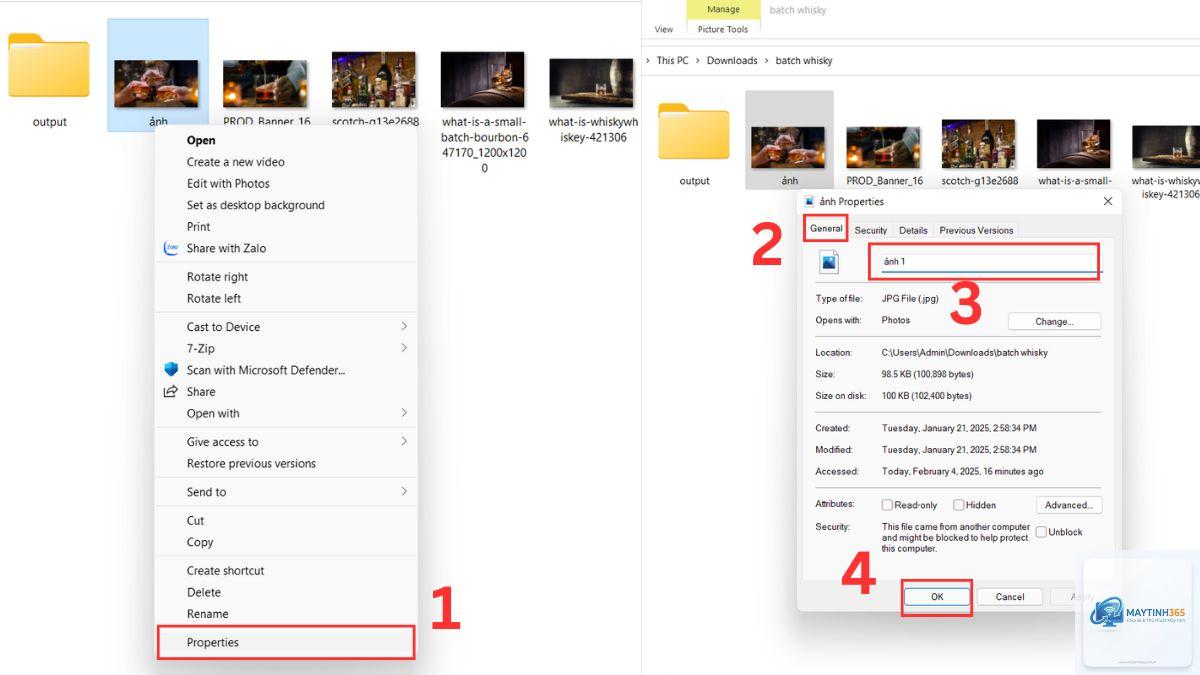Choose Set as desktop background
Image resolution: width=1200 pixels, height=675 pixels.
pyautogui.click(x=256, y=205)
